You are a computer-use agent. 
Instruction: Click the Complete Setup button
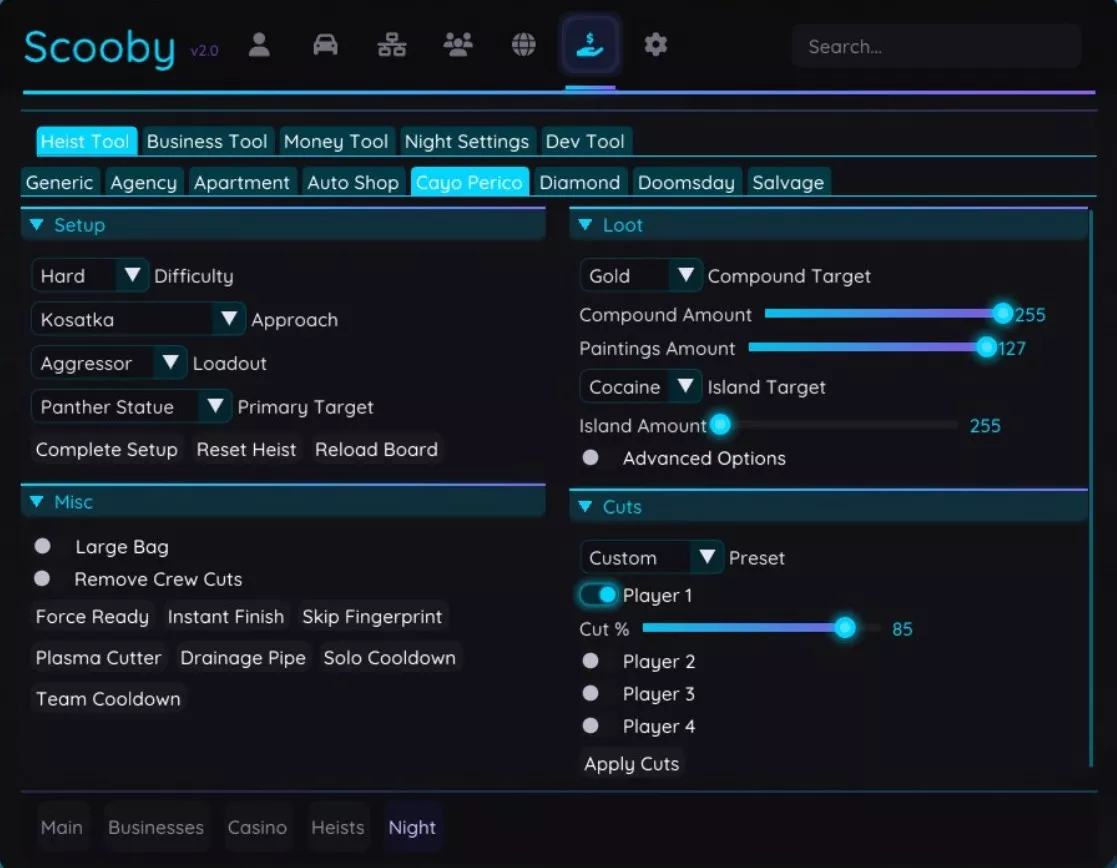pyautogui.click(x=106, y=449)
